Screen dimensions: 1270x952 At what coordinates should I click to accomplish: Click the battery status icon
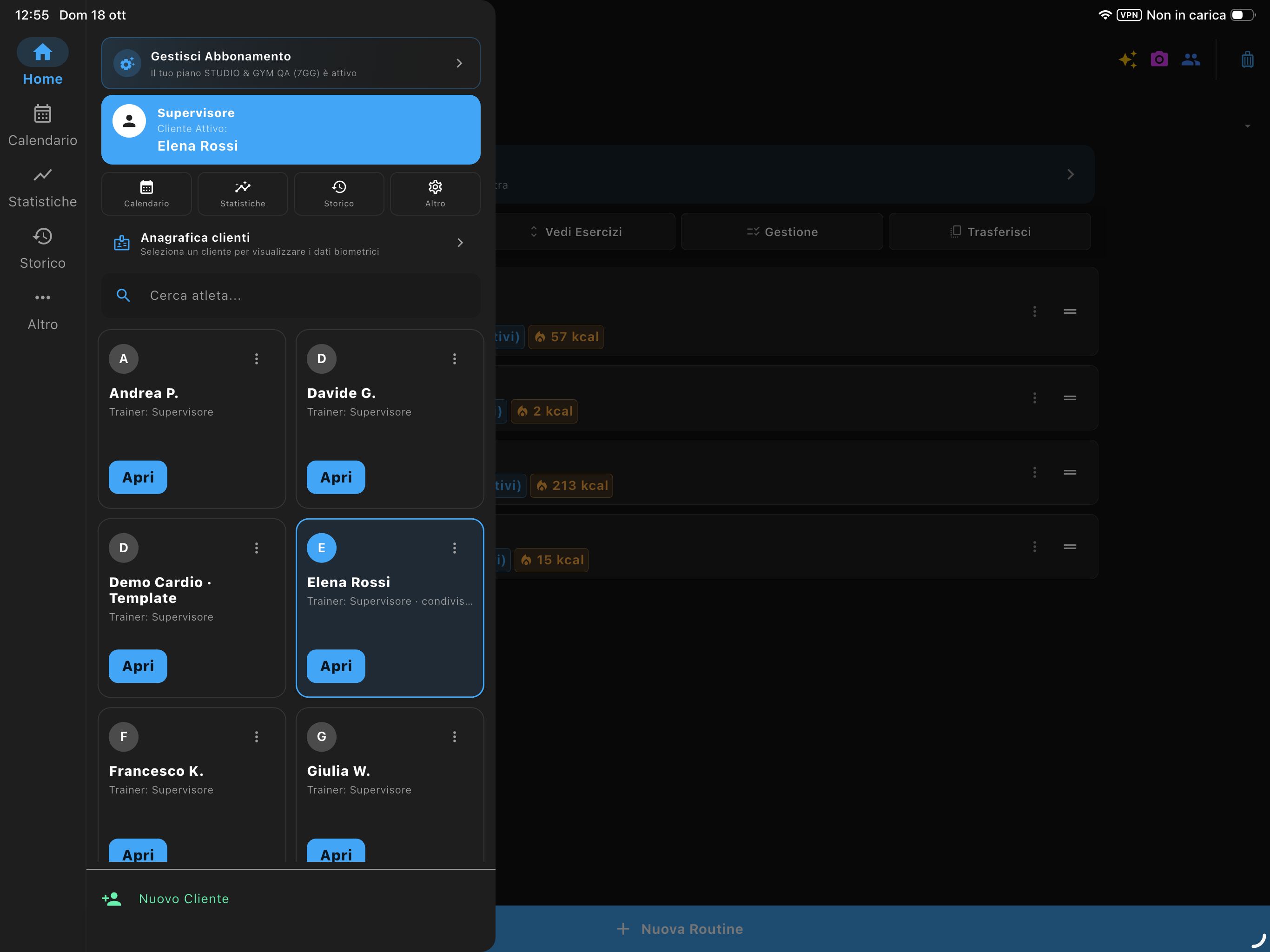click(x=1243, y=15)
